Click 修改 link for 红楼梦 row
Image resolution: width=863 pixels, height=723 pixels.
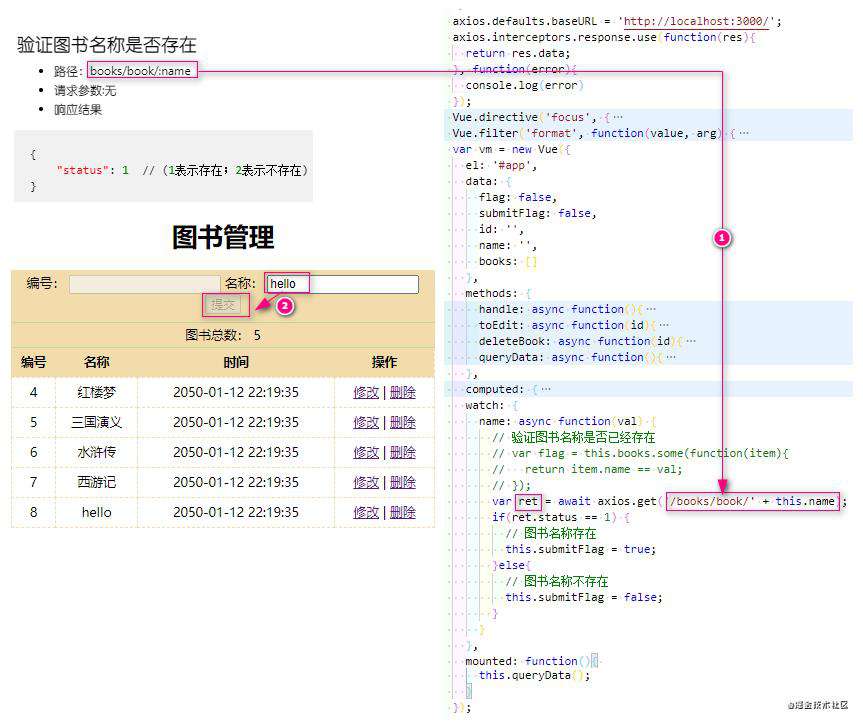(x=366, y=392)
